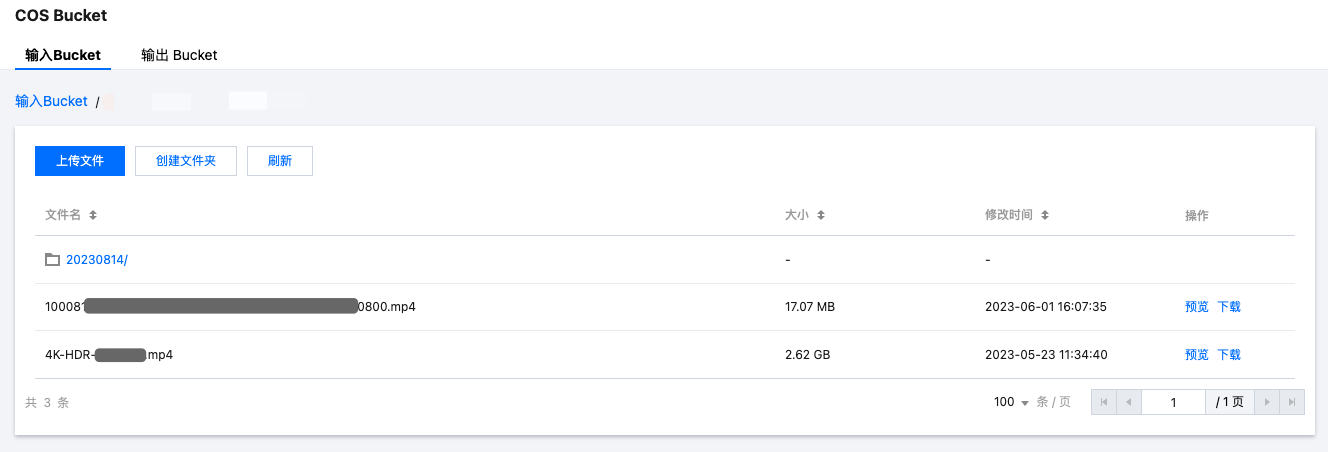Sort the list by 文件名 arrows
The width and height of the screenshot is (1328, 452).
(93, 216)
